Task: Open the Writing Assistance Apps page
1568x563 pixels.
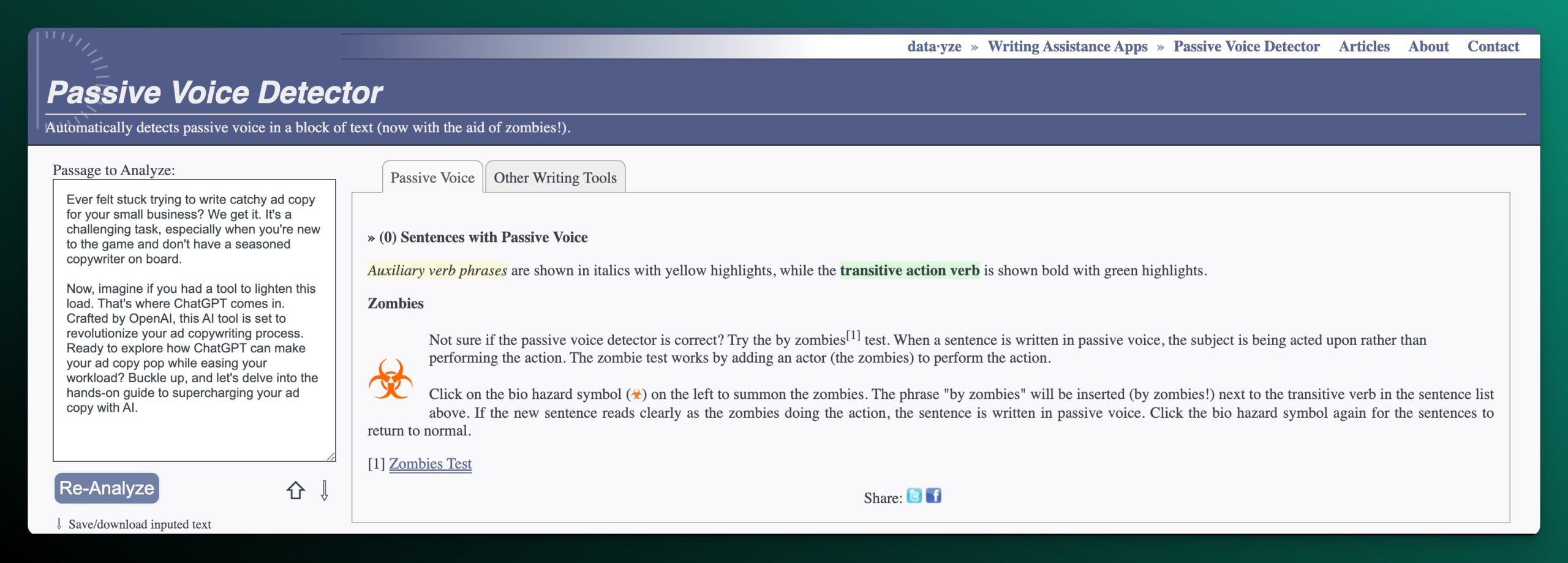Action: click(1068, 47)
